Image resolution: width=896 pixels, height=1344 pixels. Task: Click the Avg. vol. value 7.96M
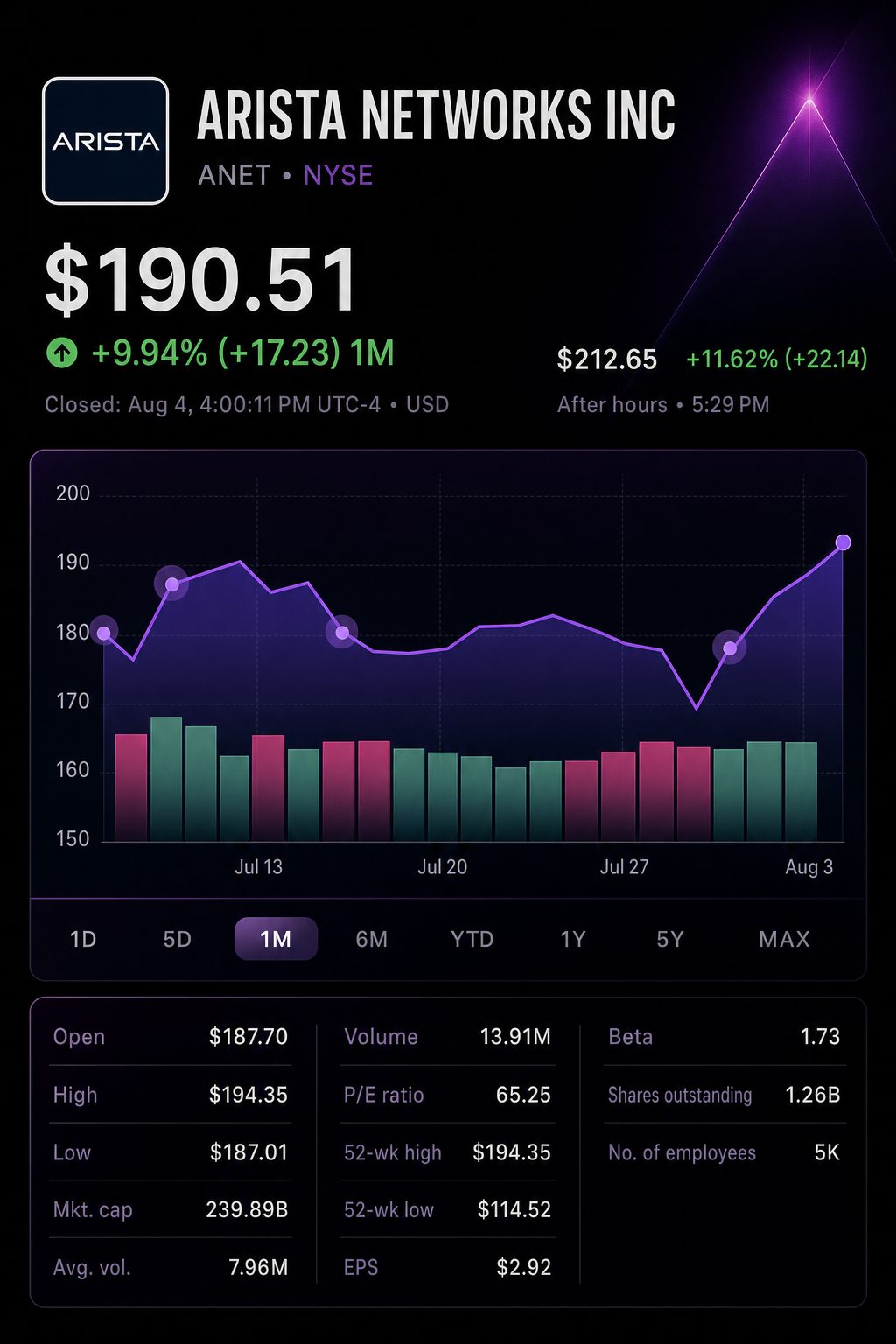coord(258,1268)
